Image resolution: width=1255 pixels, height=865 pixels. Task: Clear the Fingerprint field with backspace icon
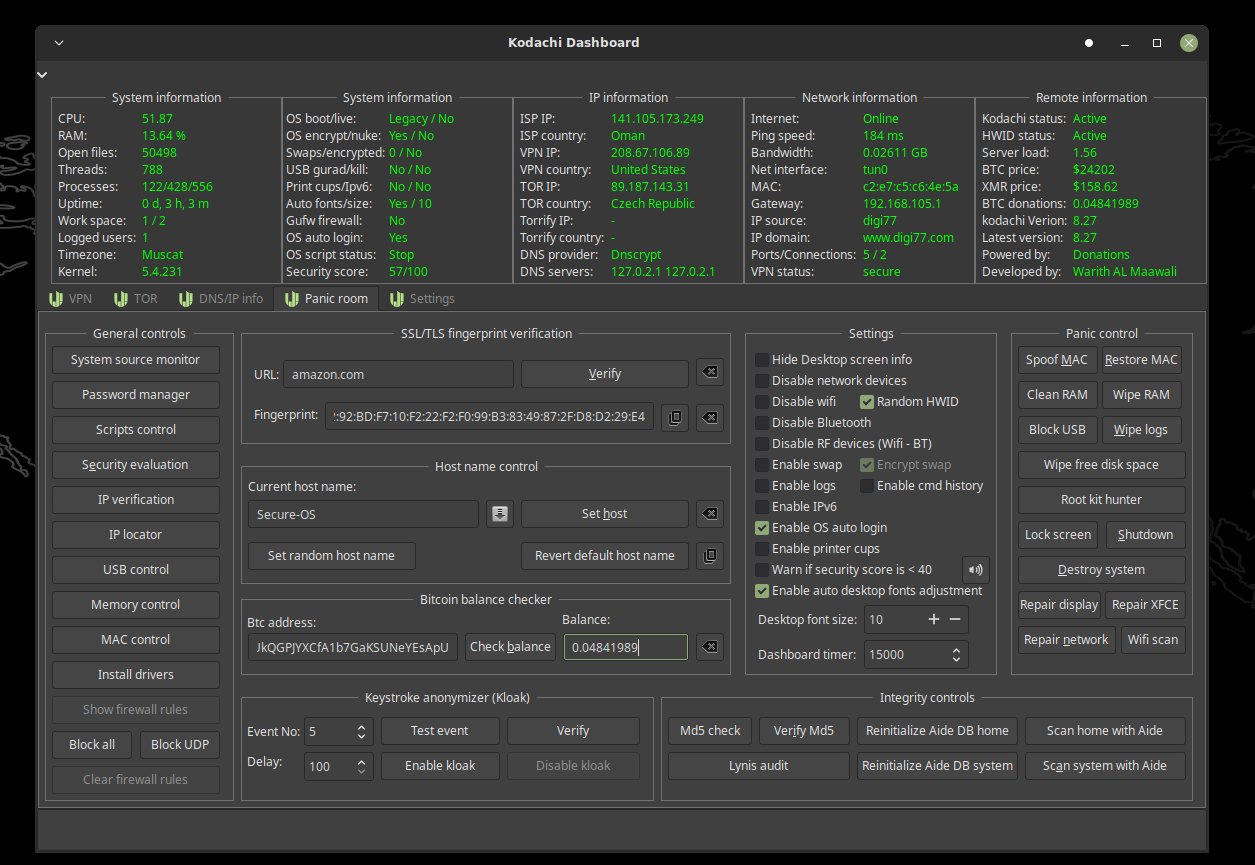click(x=709, y=417)
